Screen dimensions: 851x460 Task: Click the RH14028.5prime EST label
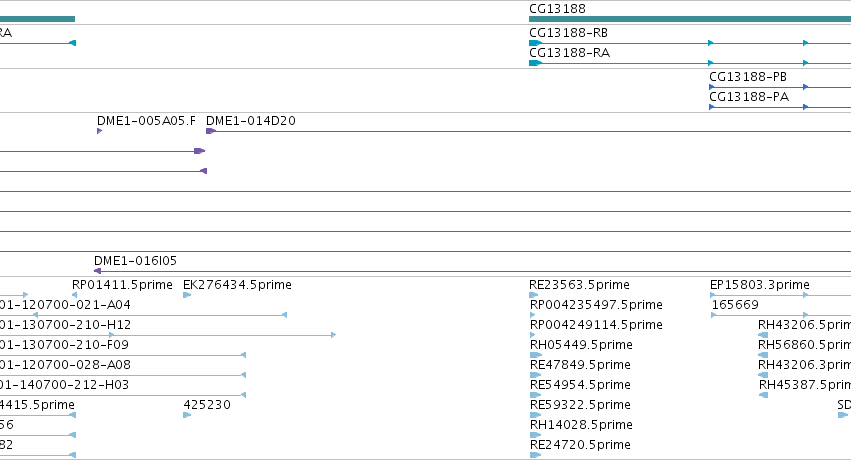581,425
